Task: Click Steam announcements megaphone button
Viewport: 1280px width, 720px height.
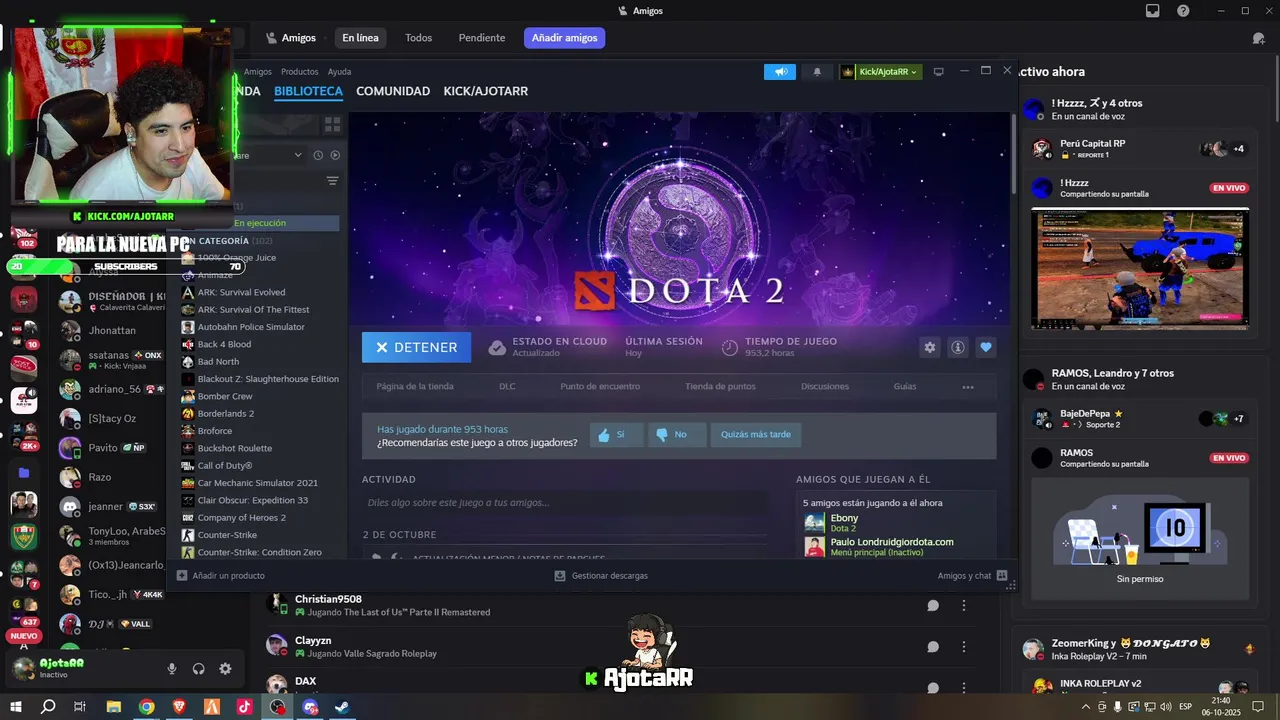Action: [780, 72]
